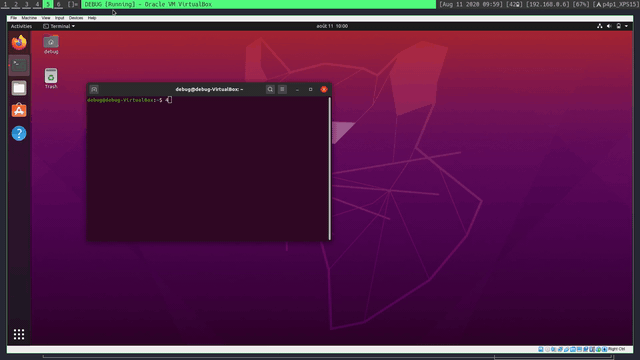Open the Files manager in the dock
Viewport: 640px width, 360px height.
coord(19,88)
